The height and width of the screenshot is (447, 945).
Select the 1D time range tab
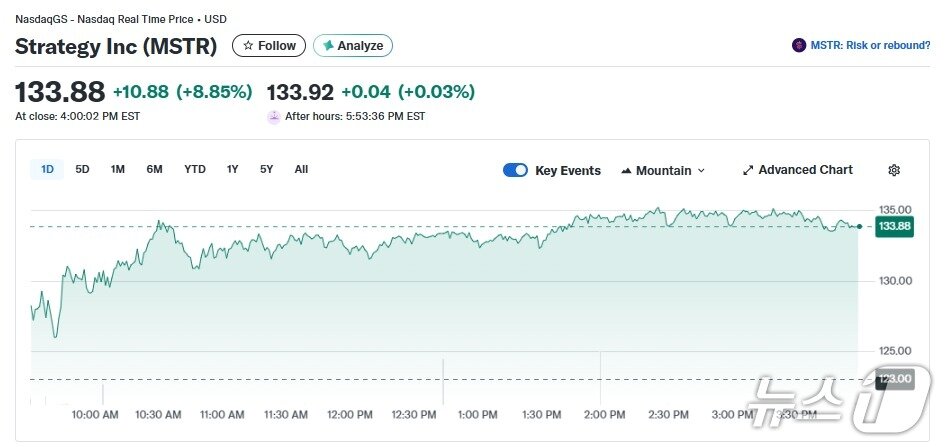coord(47,170)
